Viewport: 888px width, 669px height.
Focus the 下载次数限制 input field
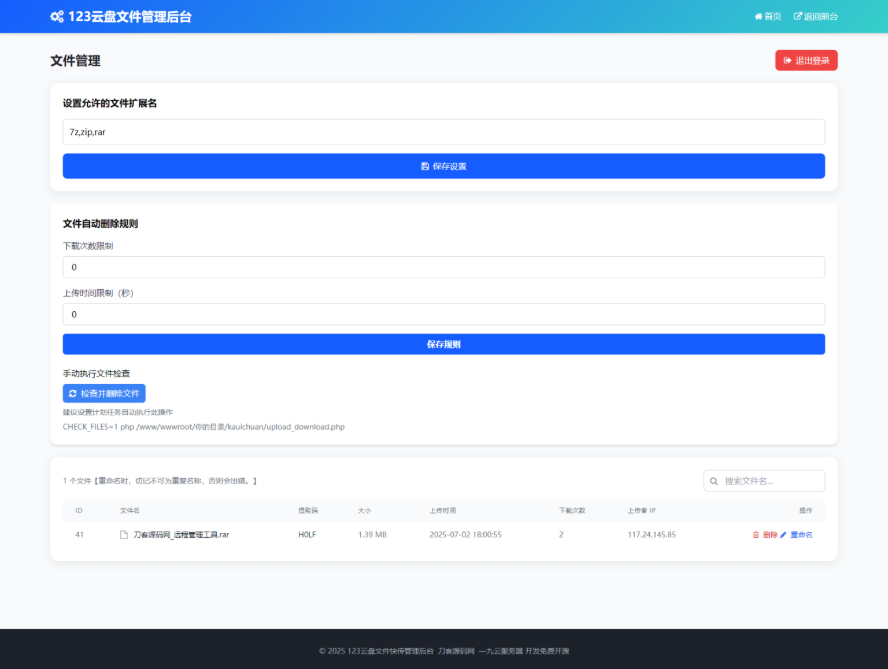pos(443,267)
